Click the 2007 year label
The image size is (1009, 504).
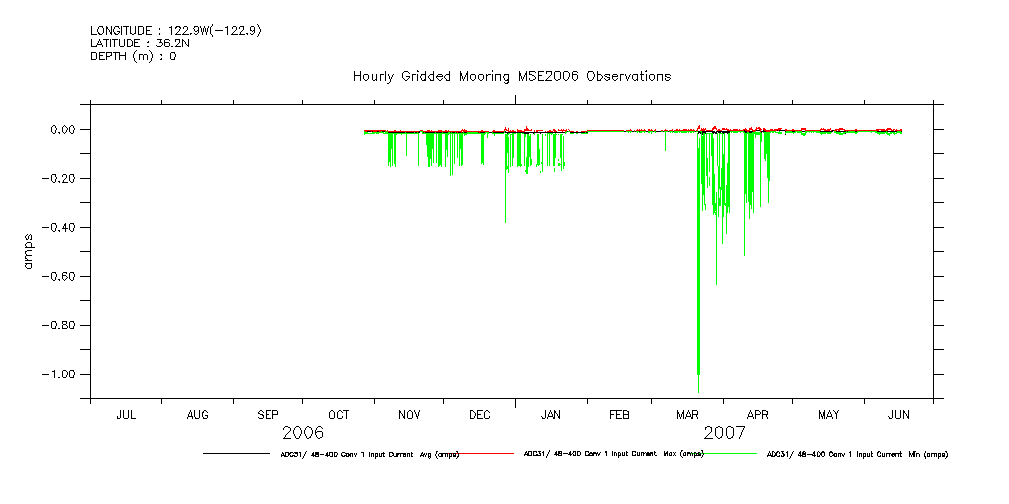pyautogui.click(x=724, y=433)
